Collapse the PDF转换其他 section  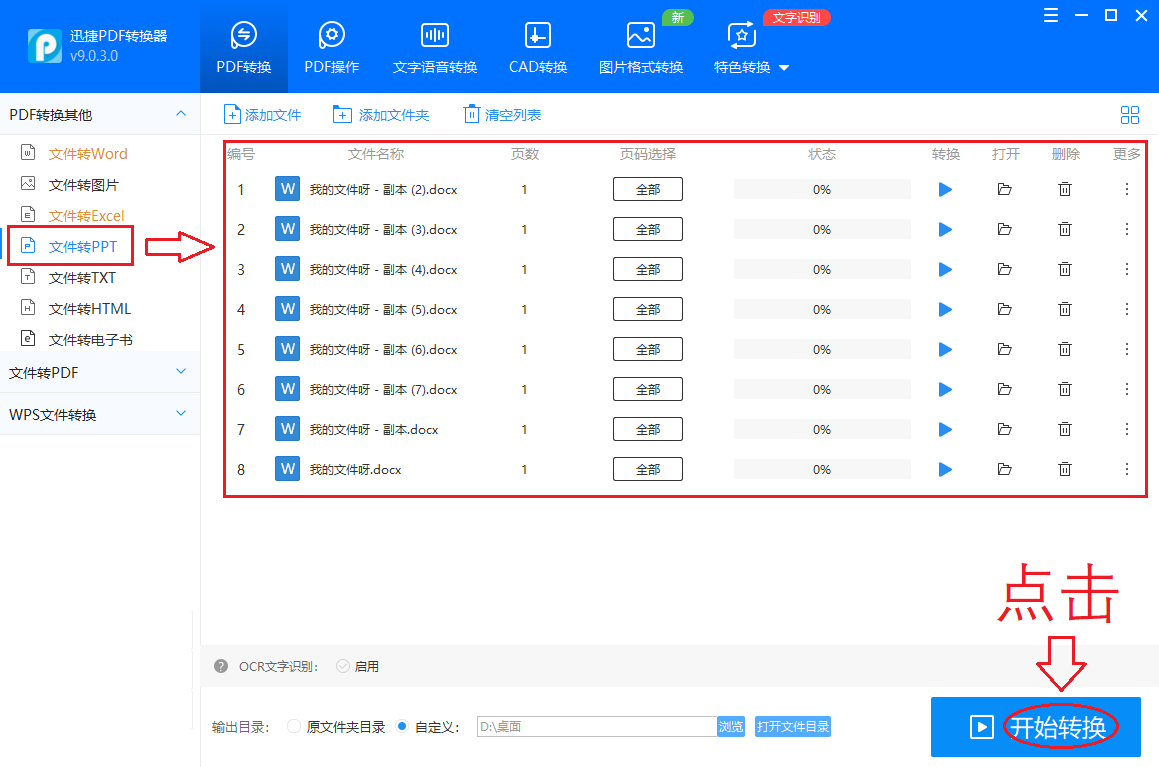point(181,114)
